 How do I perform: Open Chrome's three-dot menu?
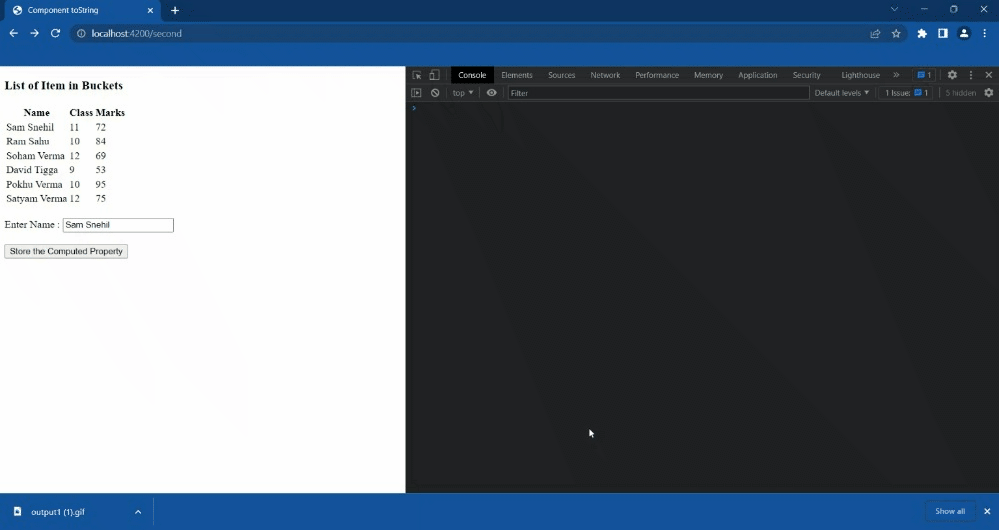(985, 34)
